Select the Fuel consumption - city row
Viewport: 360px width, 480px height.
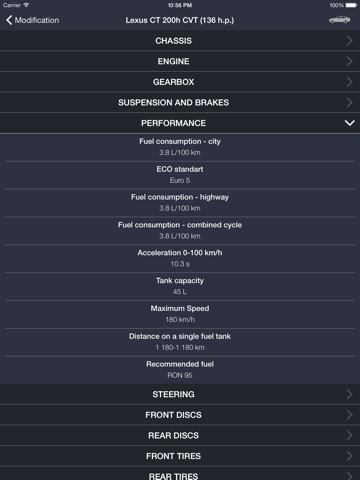click(180, 148)
